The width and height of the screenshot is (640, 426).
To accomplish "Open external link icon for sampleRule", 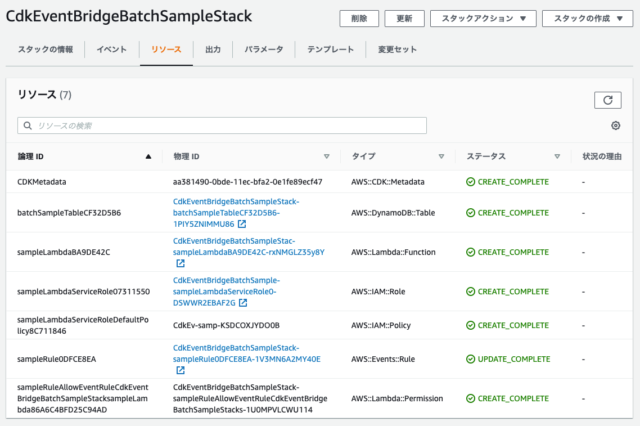I will click(180, 370).
